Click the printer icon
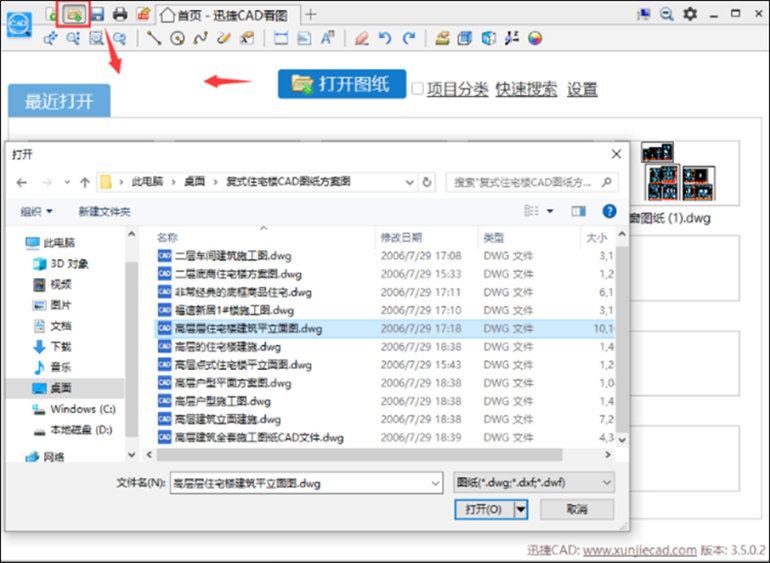The width and height of the screenshot is (770, 563). [120, 14]
